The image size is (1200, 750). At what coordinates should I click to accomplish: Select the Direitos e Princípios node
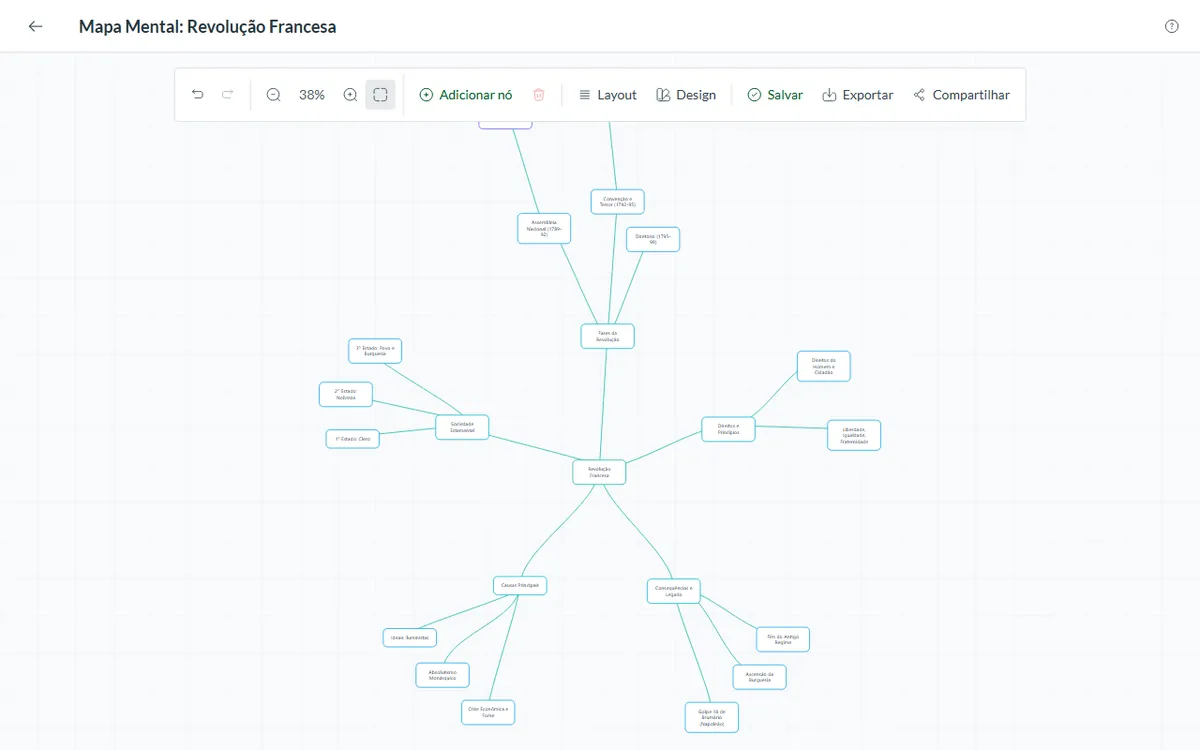[x=728, y=429]
